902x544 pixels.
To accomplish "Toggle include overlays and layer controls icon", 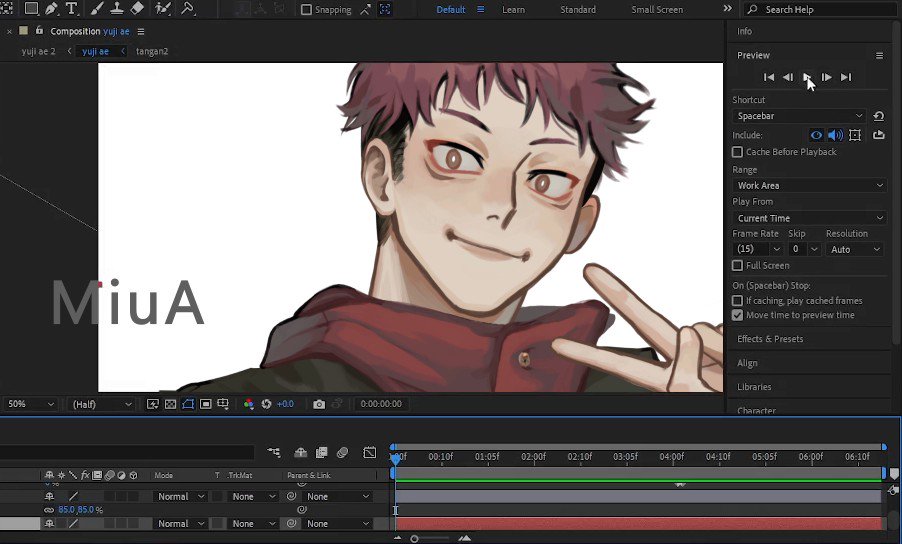I will coord(855,135).
